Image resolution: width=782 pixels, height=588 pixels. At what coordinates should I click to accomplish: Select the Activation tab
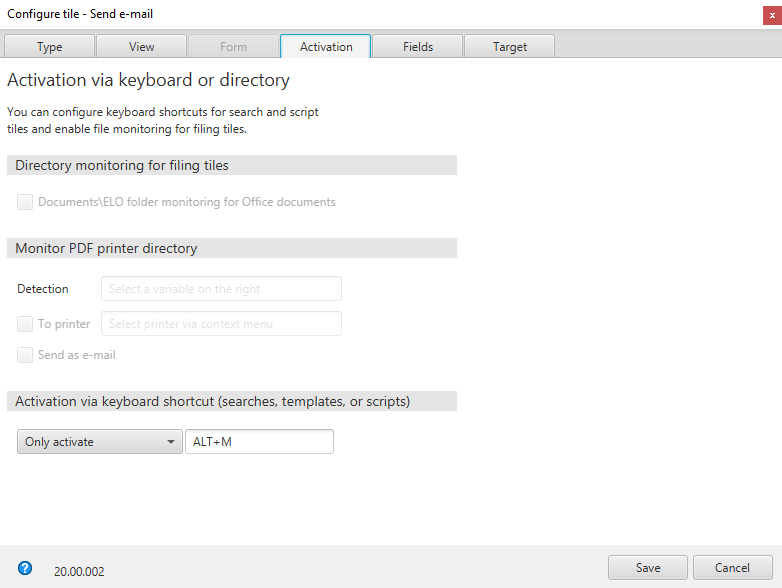pyautogui.click(x=326, y=47)
